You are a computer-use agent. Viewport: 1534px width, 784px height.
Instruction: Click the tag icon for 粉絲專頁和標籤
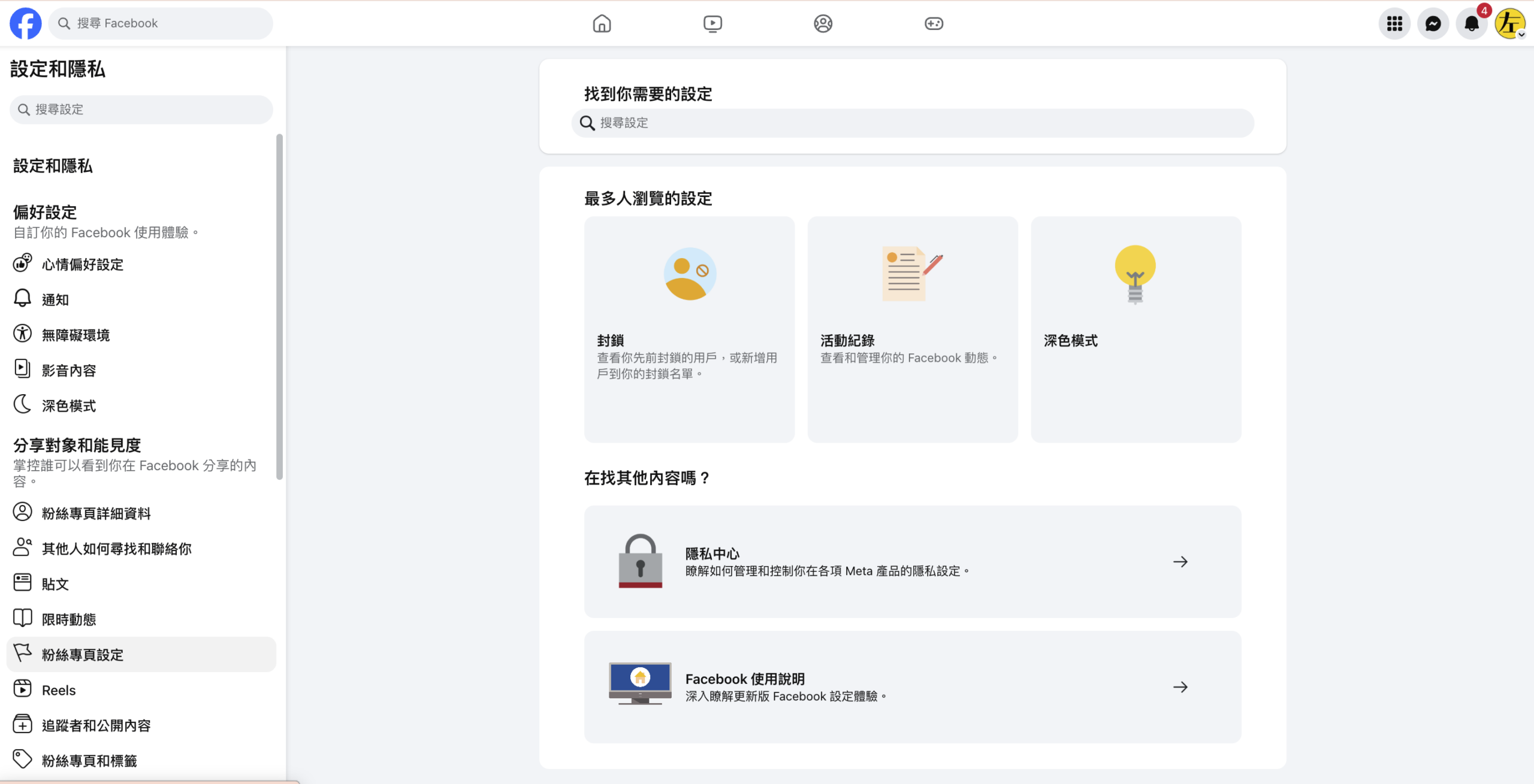click(23, 759)
